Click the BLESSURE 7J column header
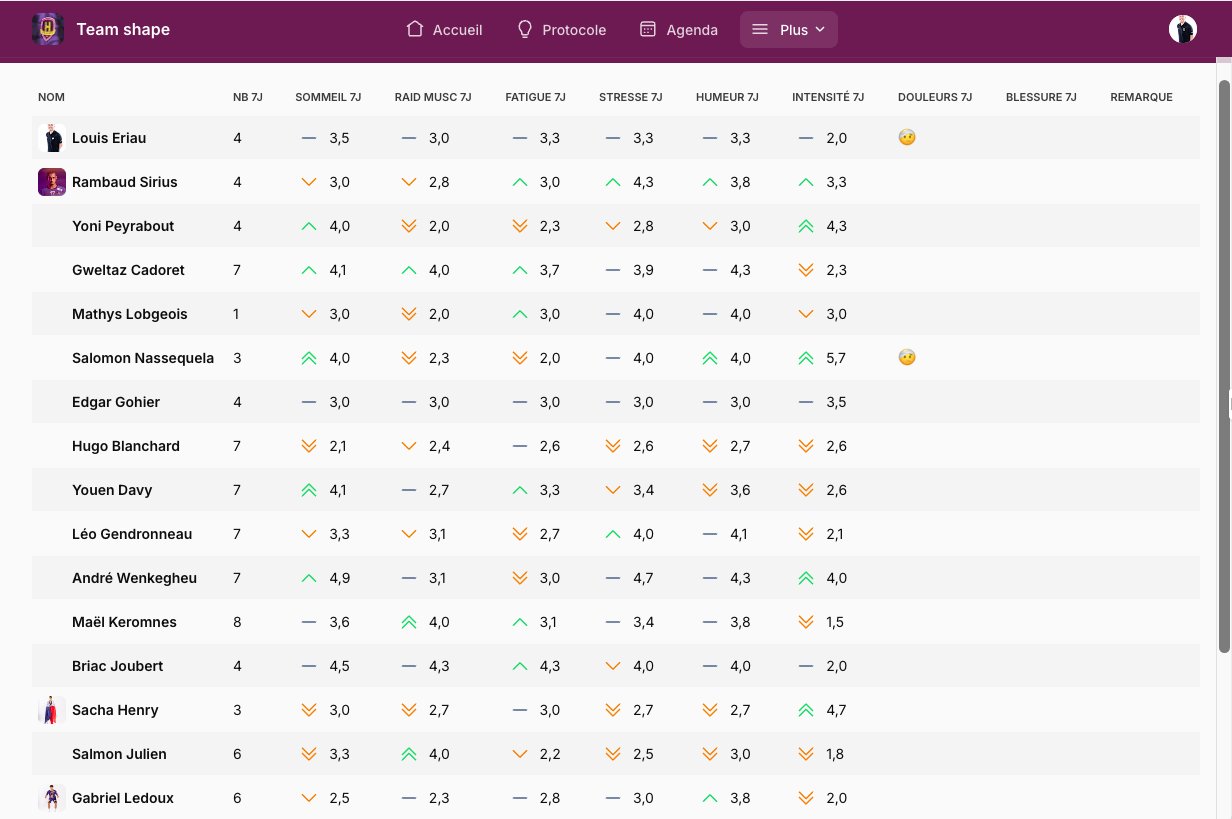The width and height of the screenshot is (1232, 819). pos(1041,97)
